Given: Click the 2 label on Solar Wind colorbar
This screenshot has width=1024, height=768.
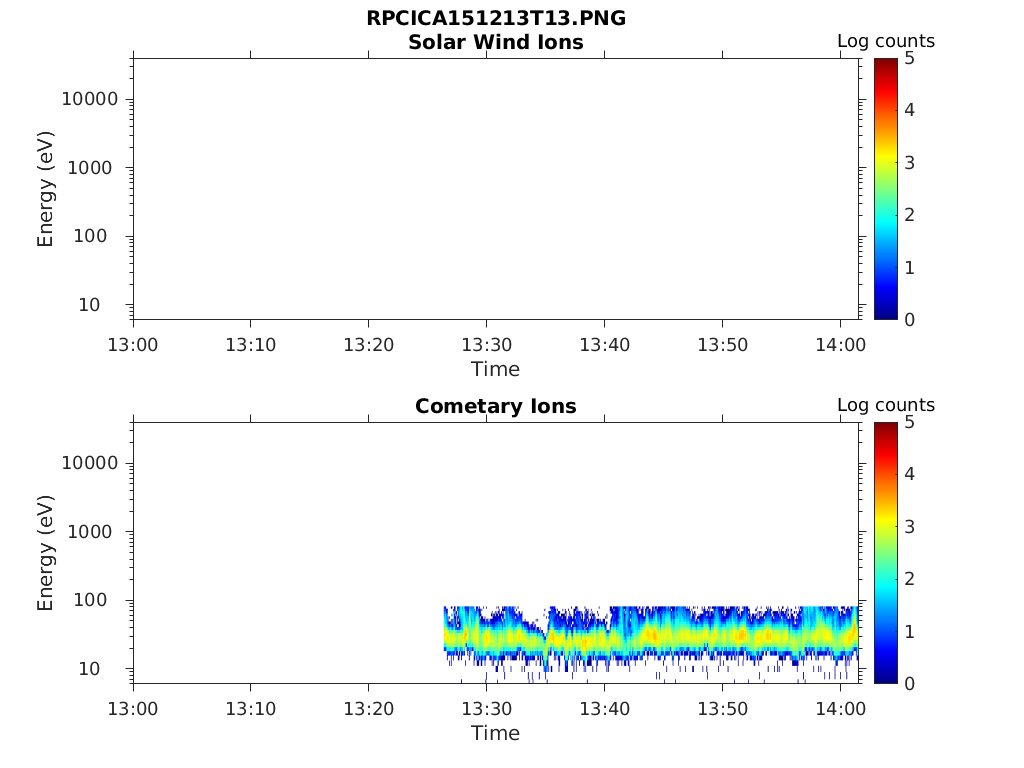Looking at the screenshot, I should (910, 215).
